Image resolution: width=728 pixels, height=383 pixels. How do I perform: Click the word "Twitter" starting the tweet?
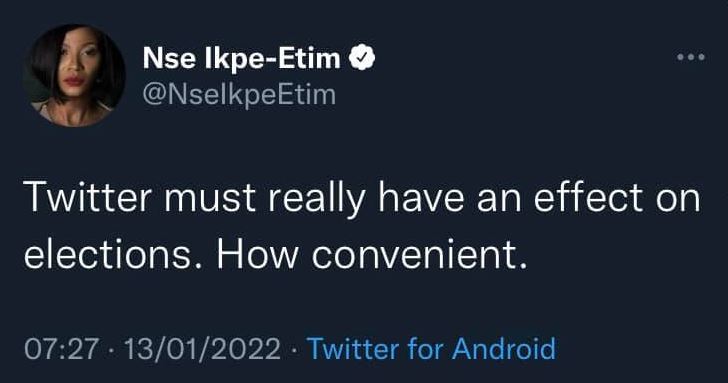point(88,197)
